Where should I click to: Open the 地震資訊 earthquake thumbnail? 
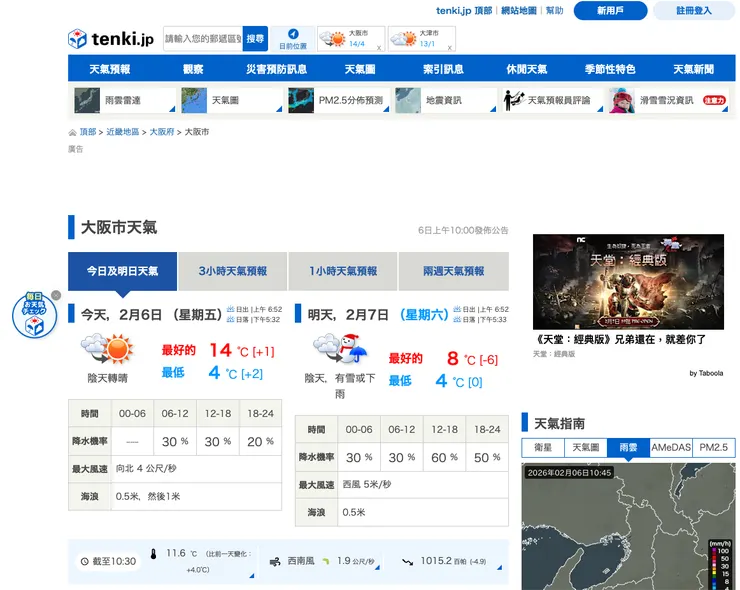click(408, 100)
